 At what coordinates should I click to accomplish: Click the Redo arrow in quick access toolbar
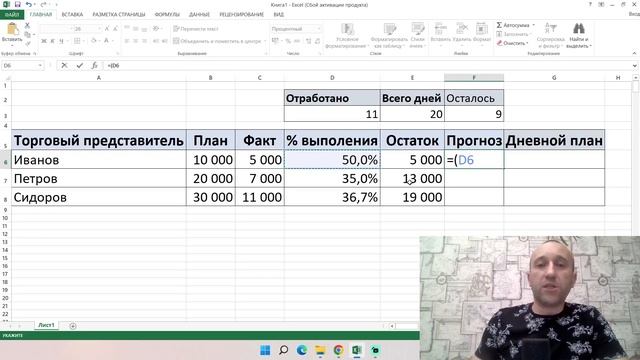click(43, 4)
